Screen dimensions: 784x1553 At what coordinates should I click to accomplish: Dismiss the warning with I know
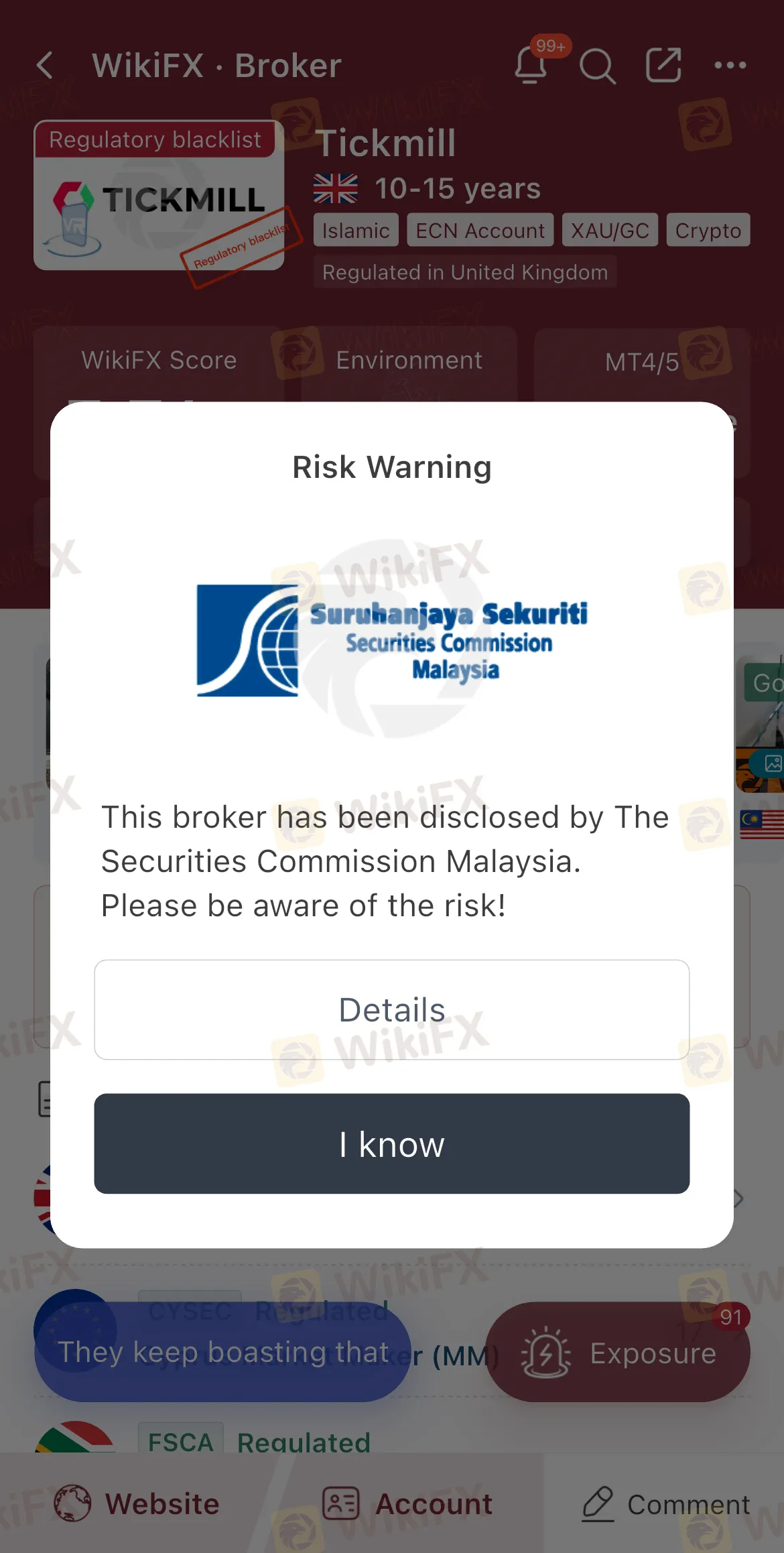(392, 1143)
